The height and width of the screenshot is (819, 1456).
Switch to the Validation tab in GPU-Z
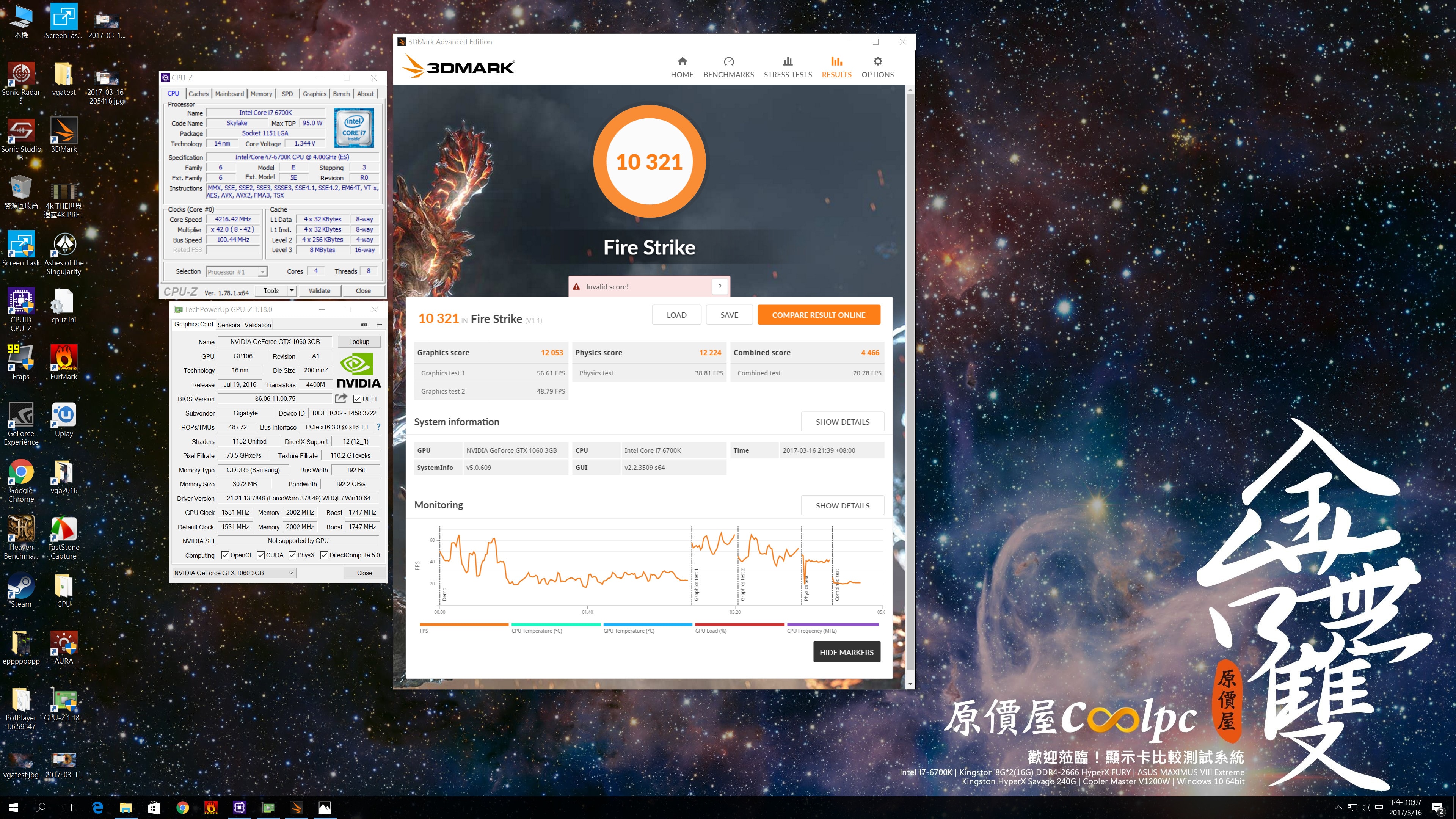pyautogui.click(x=258, y=325)
